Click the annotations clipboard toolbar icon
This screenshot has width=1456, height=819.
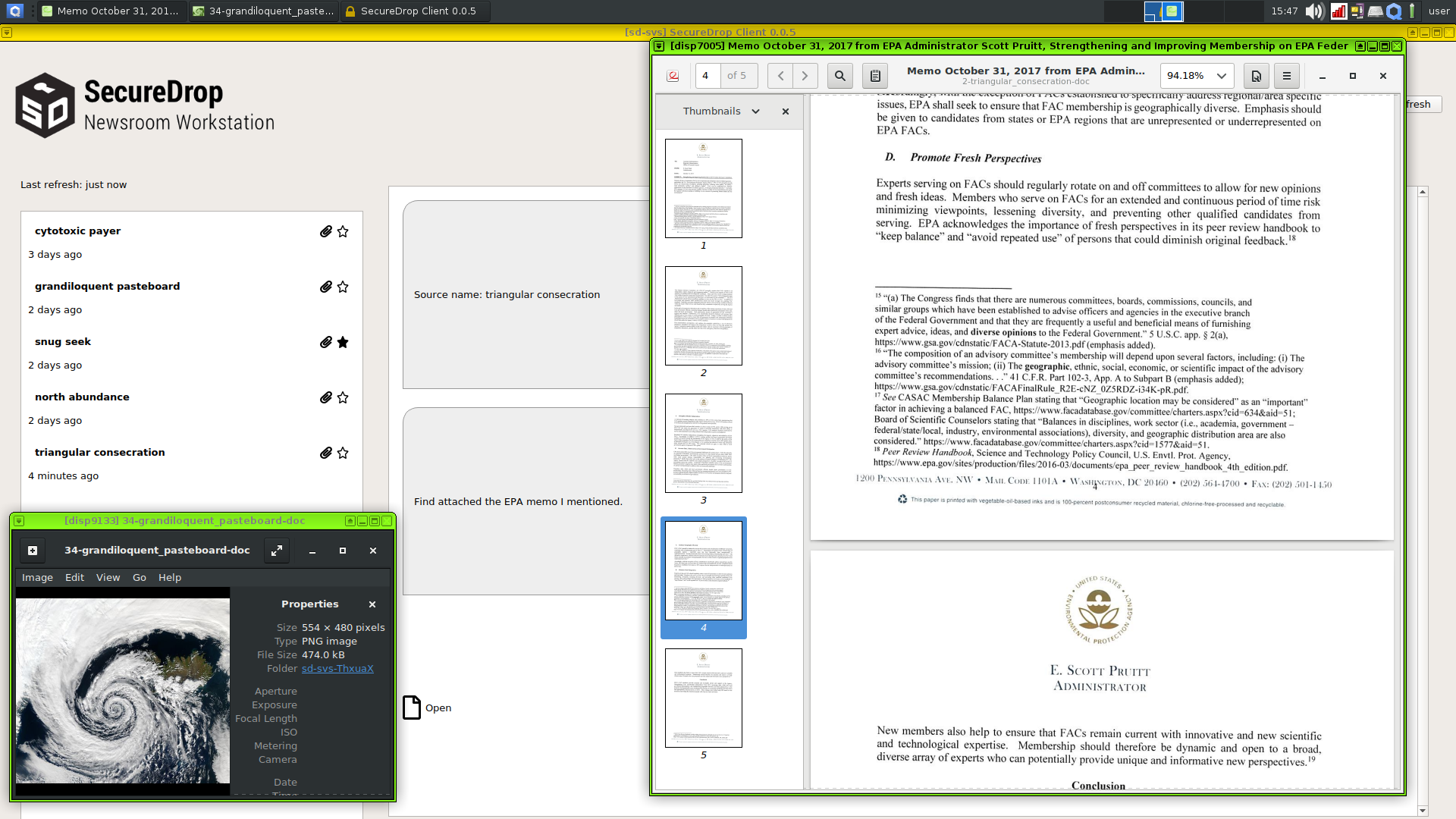[x=875, y=76]
